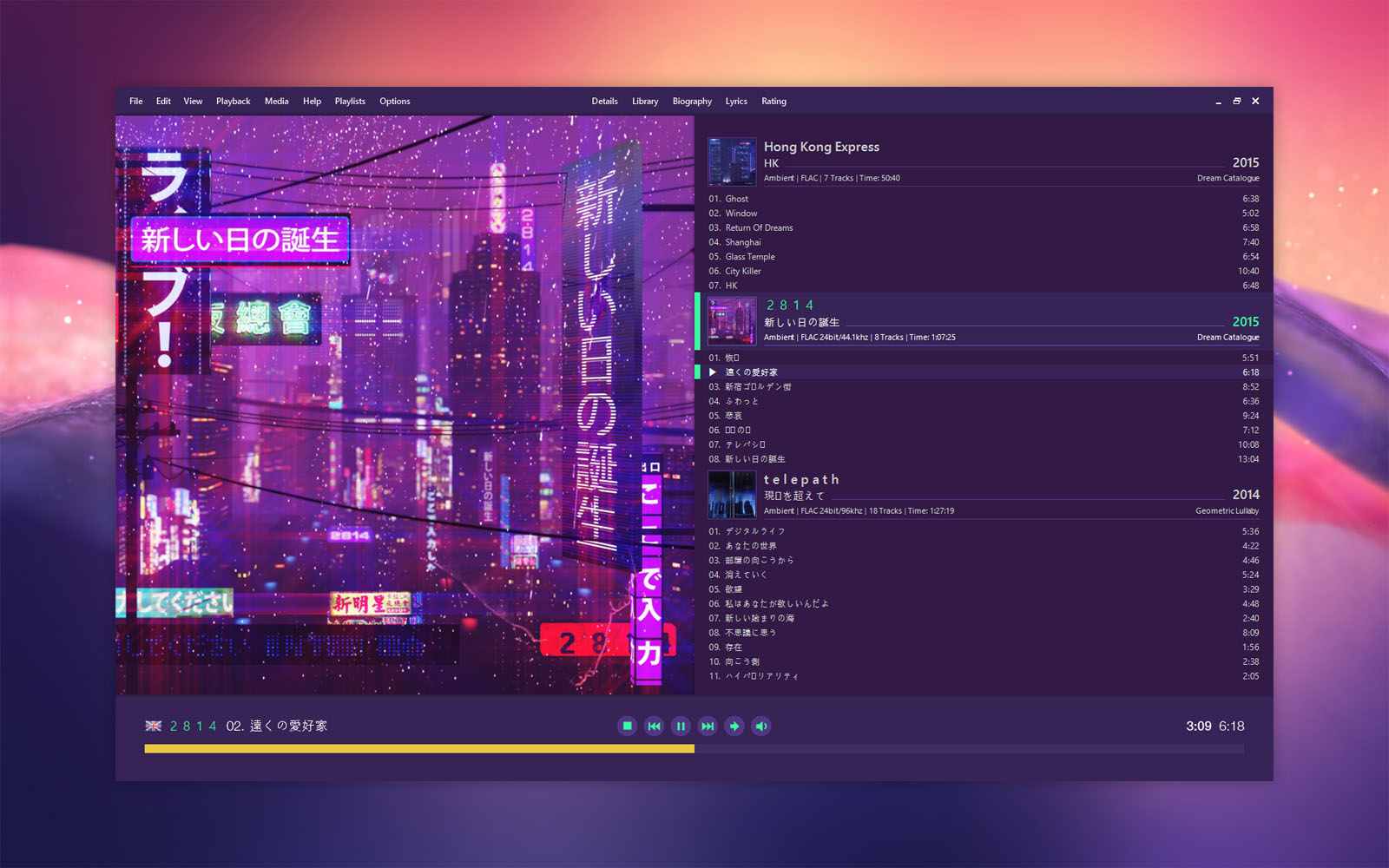Image resolution: width=1389 pixels, height=868 pixels.
Task: Minimize the music player window
Action: (1218, 102)
